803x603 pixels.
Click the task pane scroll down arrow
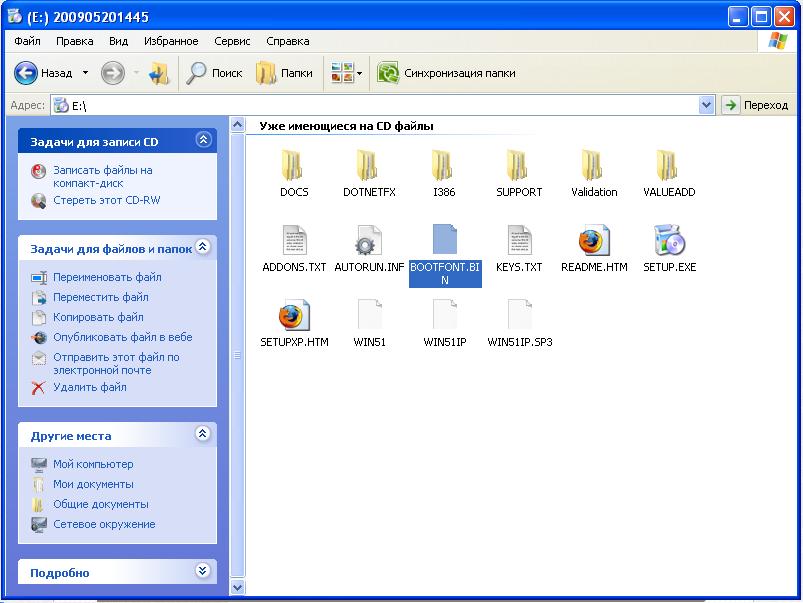[x=237, y=587]
